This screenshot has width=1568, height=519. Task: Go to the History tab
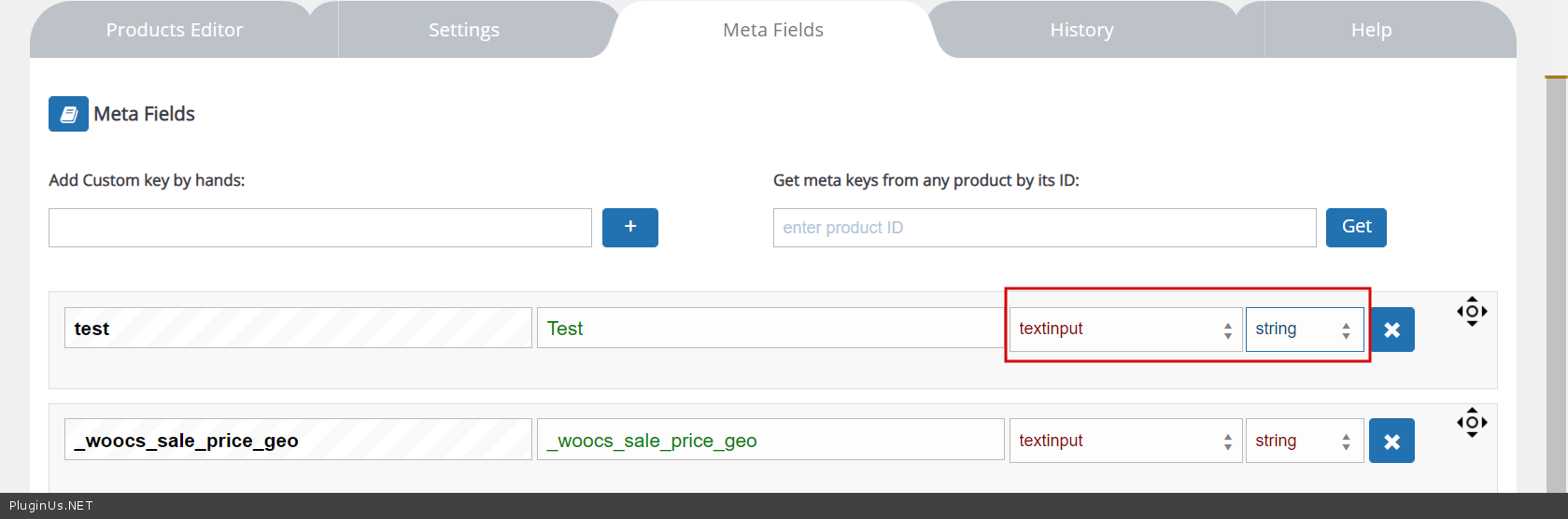tap(1081, 30)
